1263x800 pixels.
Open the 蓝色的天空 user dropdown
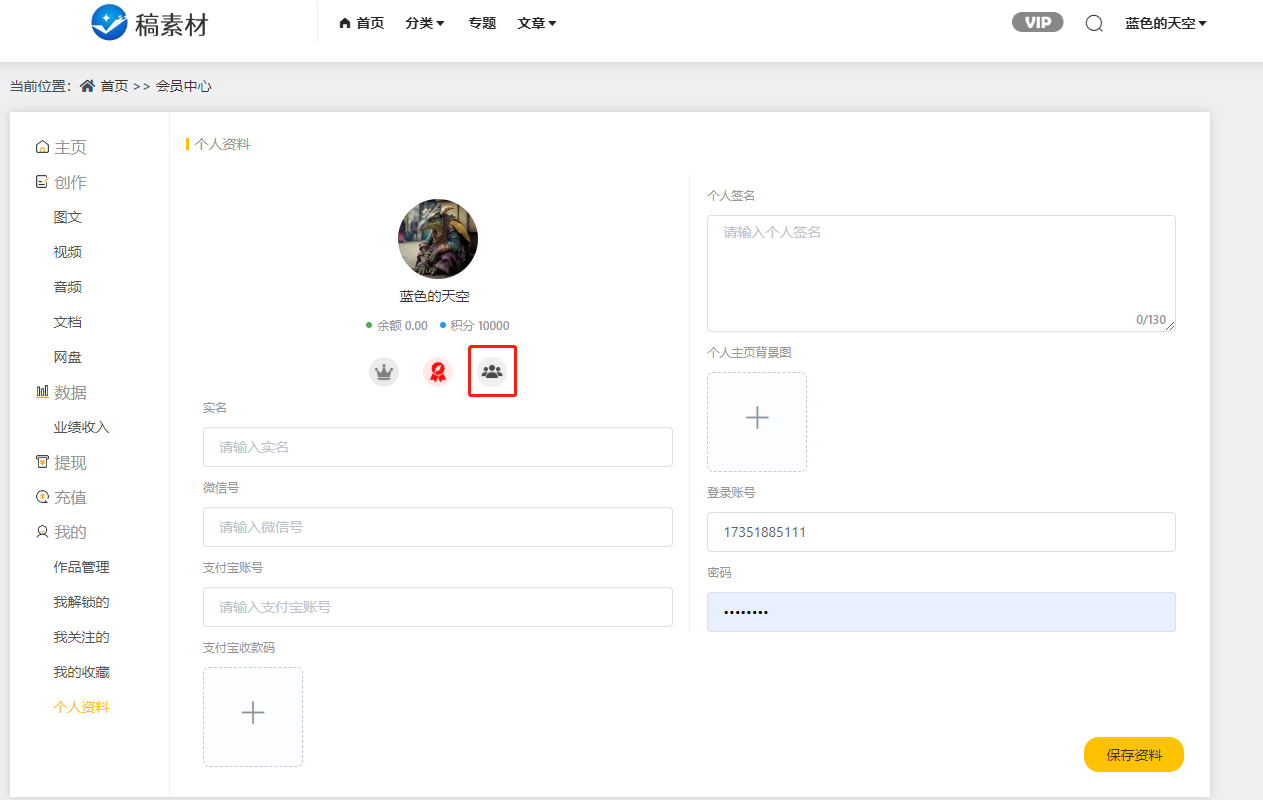tap(1165, 23)
